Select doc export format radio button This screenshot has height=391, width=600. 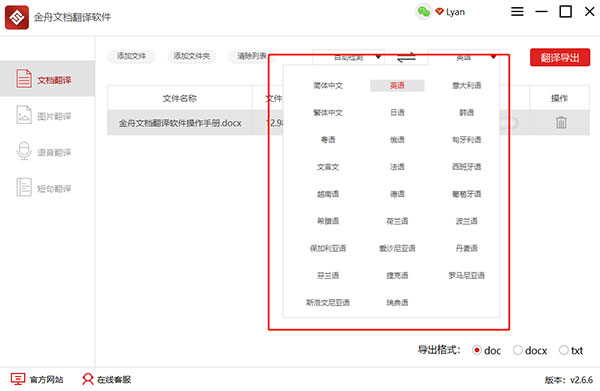[476, 350]
